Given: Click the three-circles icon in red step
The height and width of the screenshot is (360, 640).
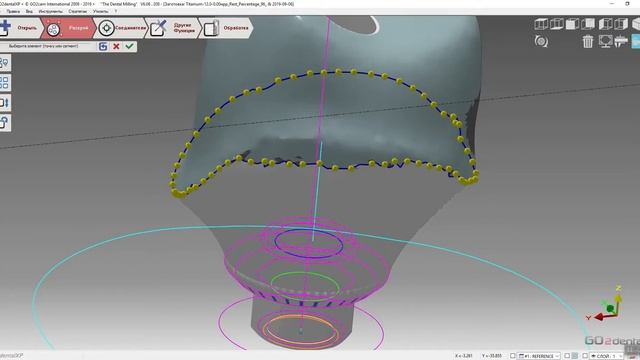Looking at the screenshot, I should point(53,29).
